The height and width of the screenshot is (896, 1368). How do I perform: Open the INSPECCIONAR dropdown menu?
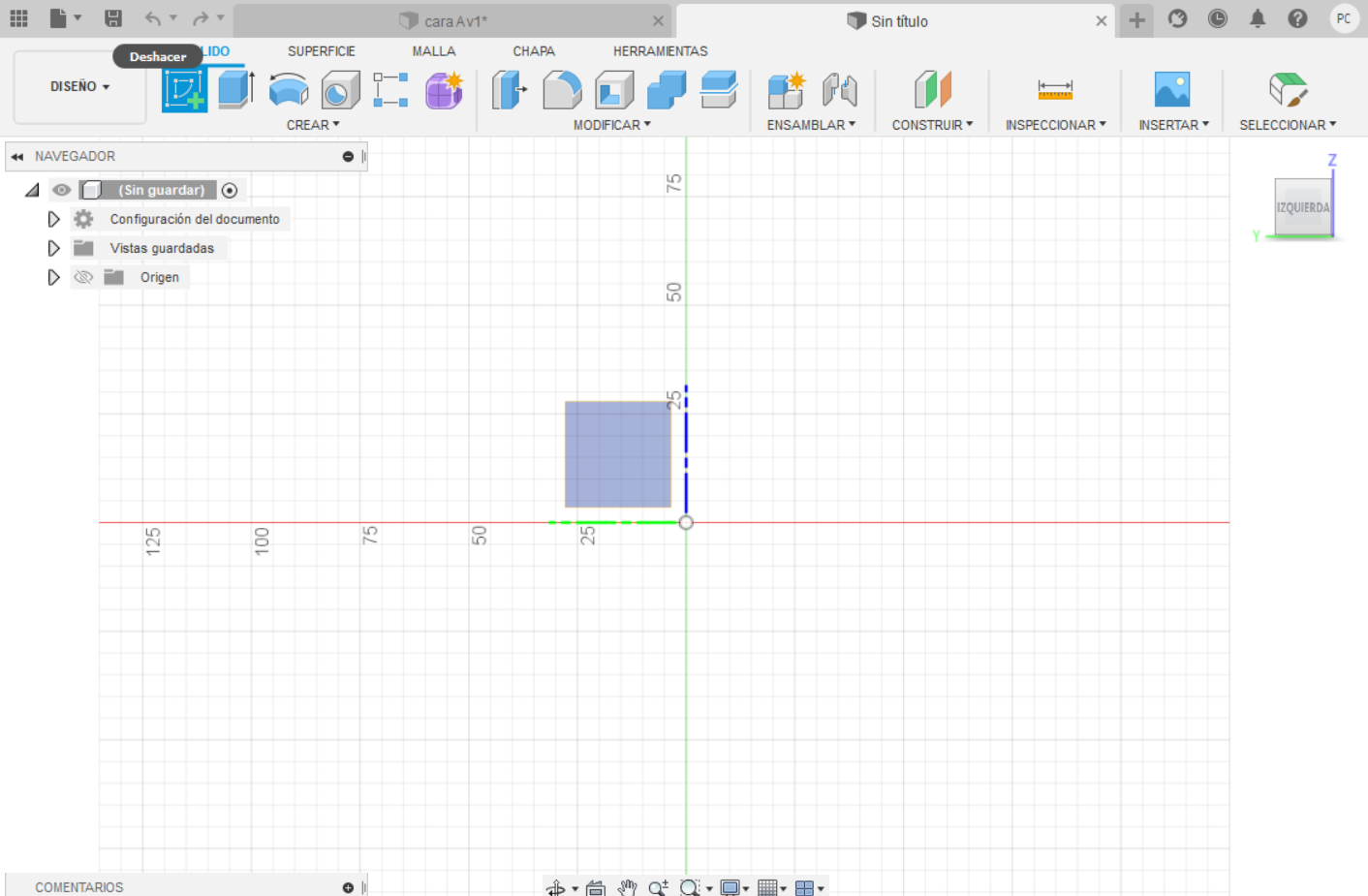pyautogui.click(x=1055, y=125)
